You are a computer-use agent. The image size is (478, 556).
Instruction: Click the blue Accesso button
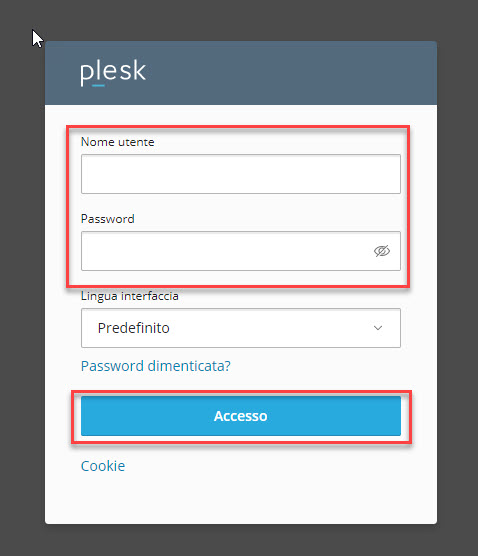coord(241,416)
